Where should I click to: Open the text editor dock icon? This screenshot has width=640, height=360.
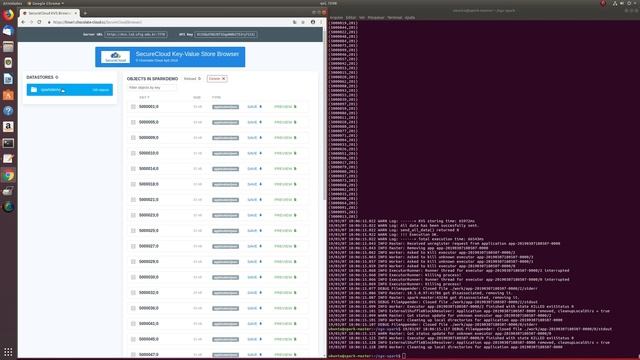point(8,159)
